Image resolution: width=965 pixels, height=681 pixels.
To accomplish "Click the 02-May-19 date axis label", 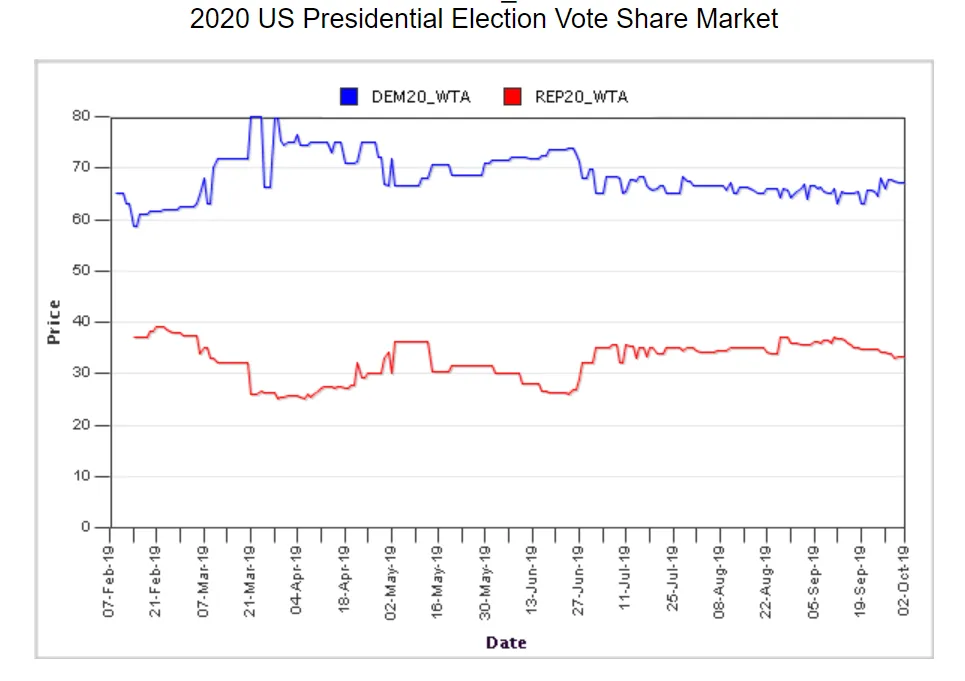I will 392,580.
